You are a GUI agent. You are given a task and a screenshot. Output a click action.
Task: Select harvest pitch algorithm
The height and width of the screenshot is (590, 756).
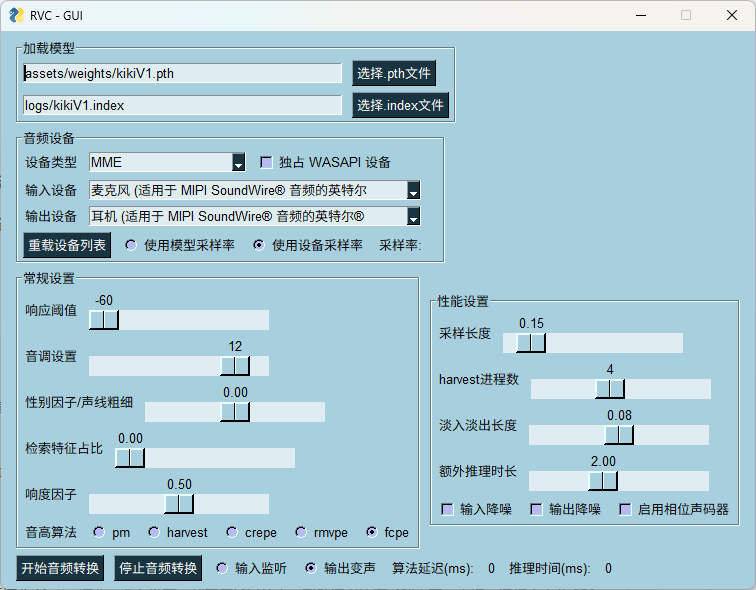point(154,532)
